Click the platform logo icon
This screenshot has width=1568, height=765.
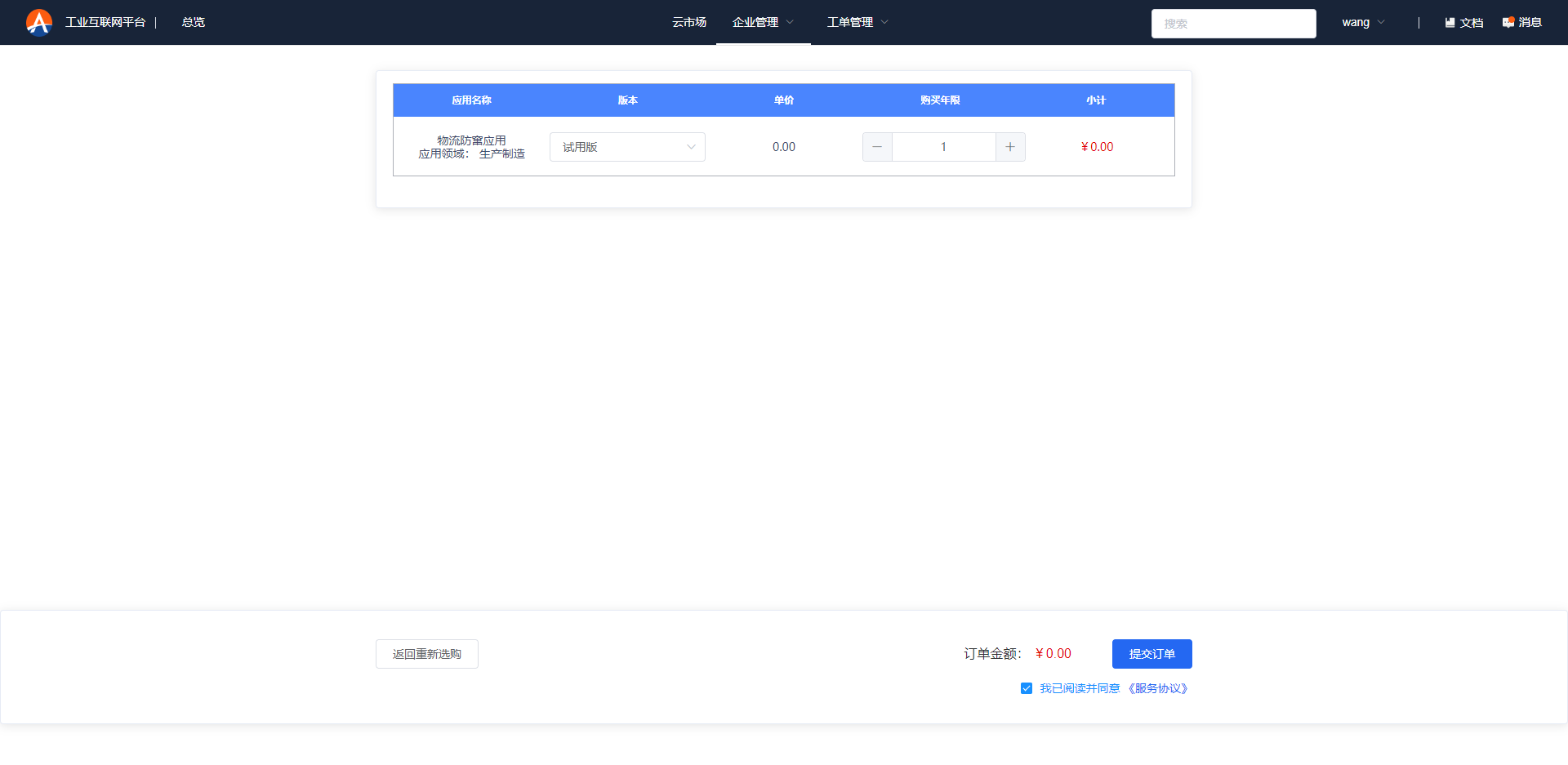pyautogui.click(x=38, y=22)
